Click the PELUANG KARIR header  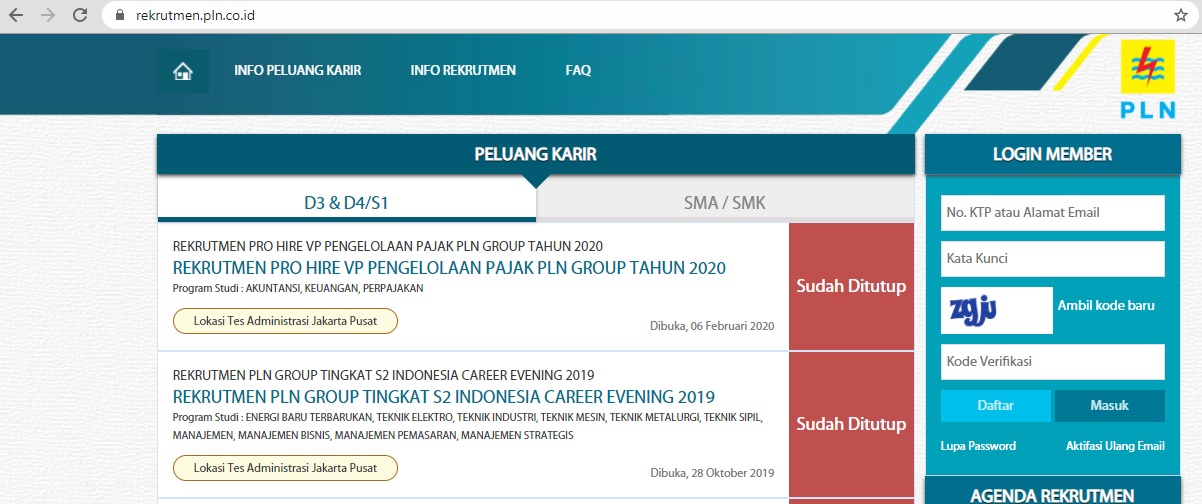tap(535, 154)
